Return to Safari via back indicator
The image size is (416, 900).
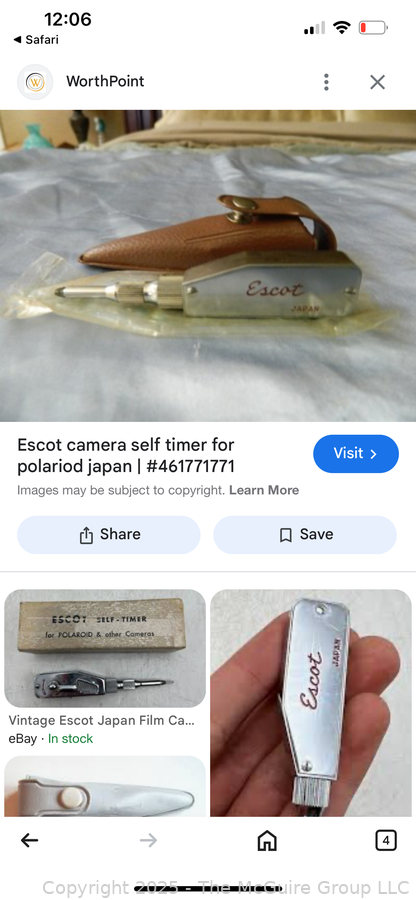[x=36, y=40]
